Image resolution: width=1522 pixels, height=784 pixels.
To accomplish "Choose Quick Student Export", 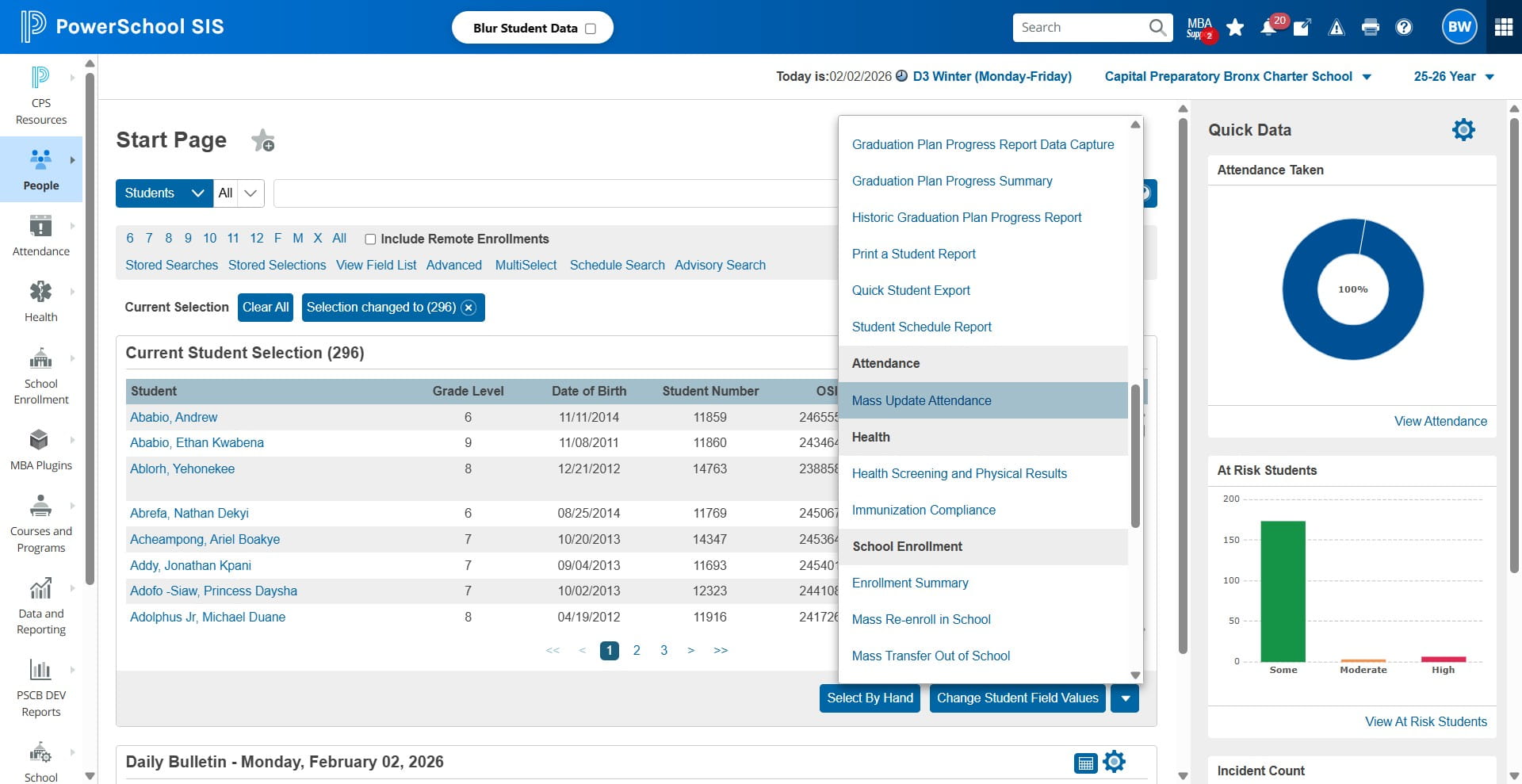I will coord(911,291).
